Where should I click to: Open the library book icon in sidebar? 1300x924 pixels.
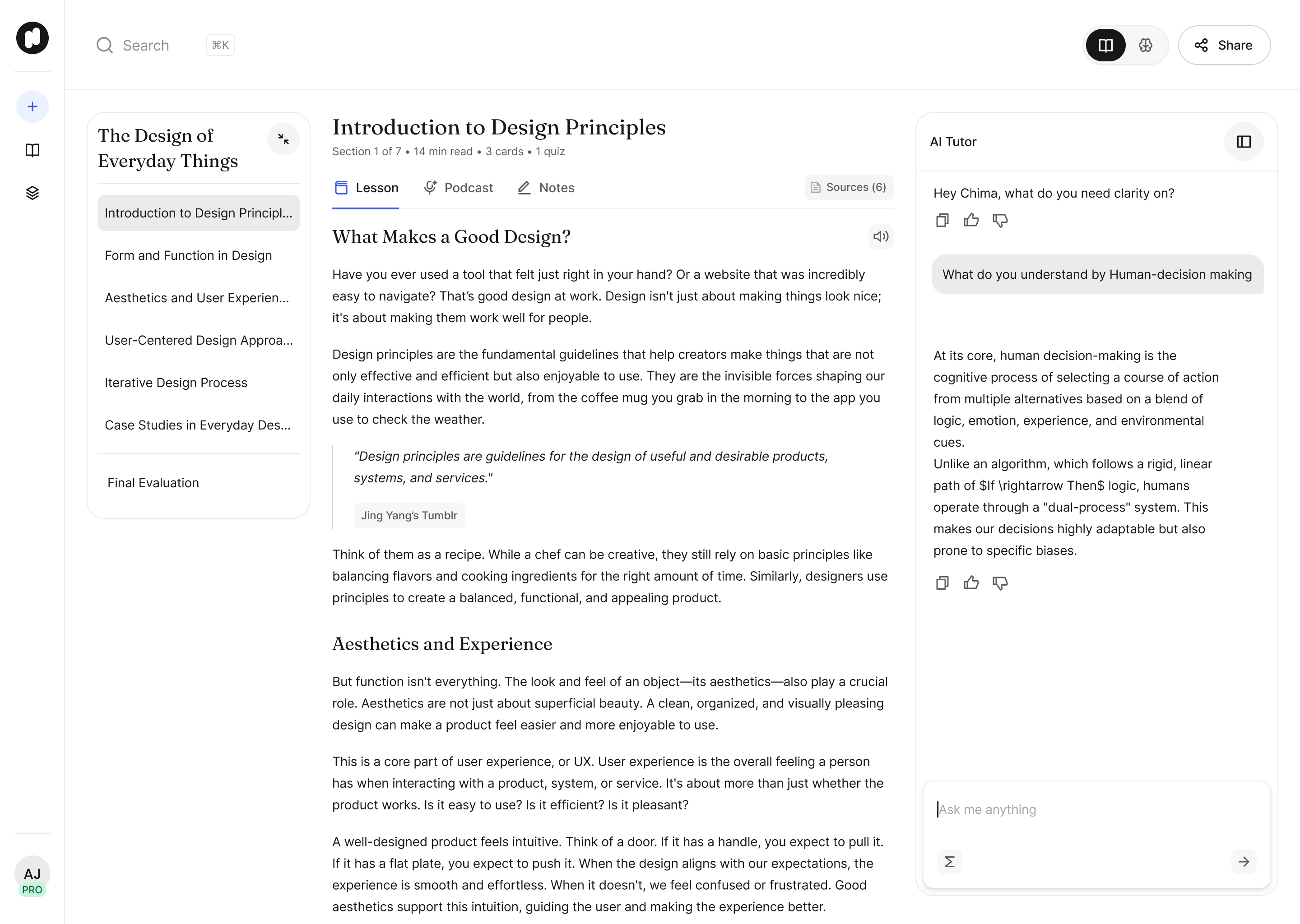coord(32,150)
